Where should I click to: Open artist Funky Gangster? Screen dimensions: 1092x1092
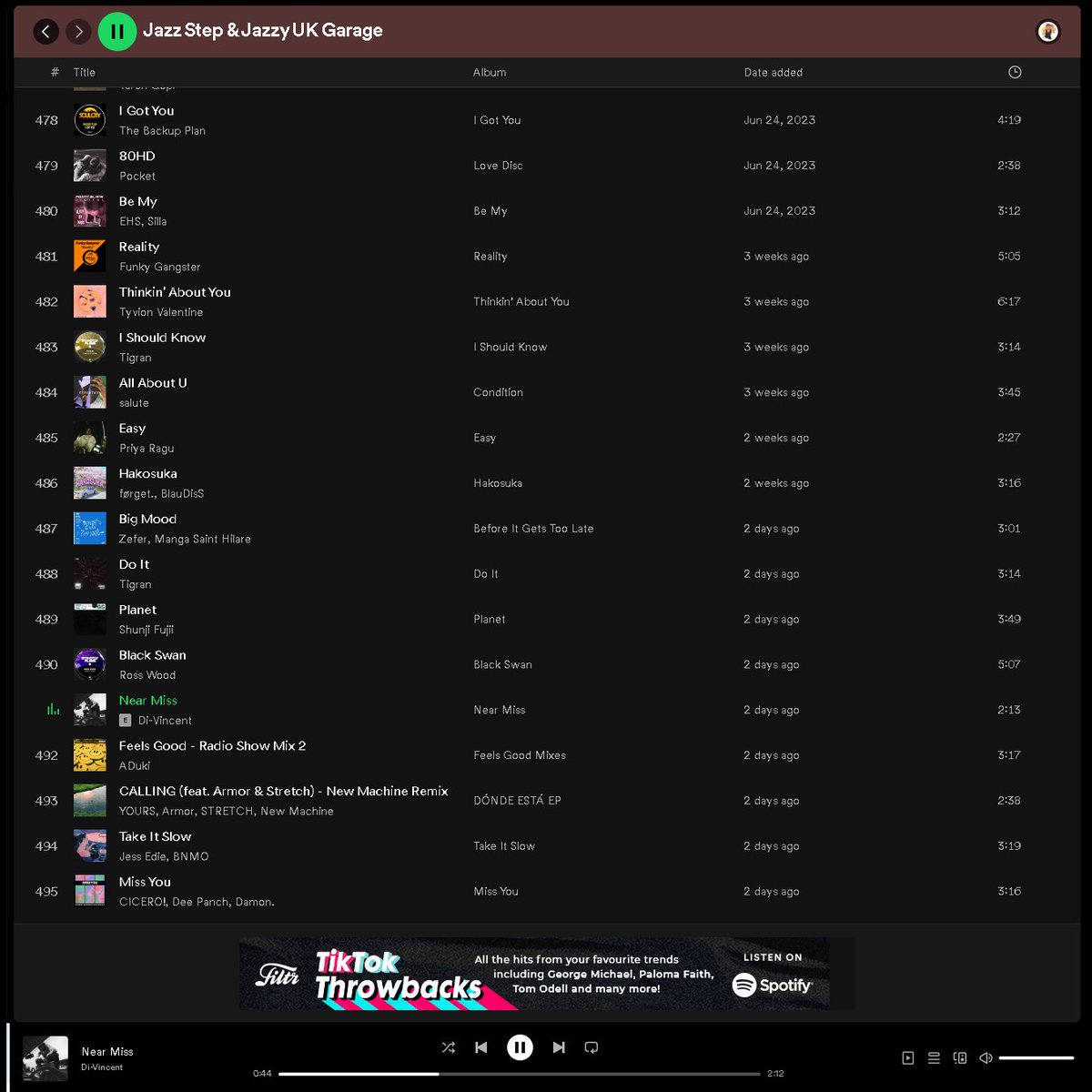[x=159, y=267]
